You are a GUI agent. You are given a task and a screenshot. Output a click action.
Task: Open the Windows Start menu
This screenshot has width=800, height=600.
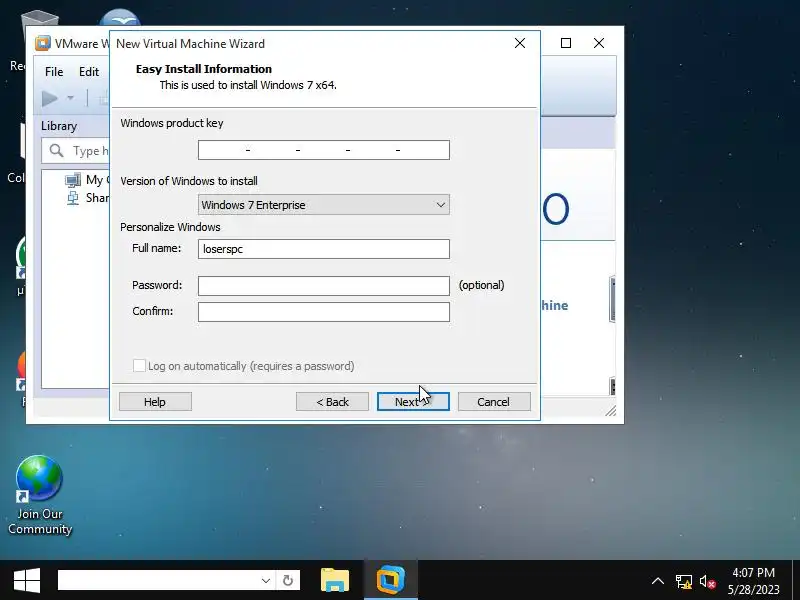click(27, 581)
